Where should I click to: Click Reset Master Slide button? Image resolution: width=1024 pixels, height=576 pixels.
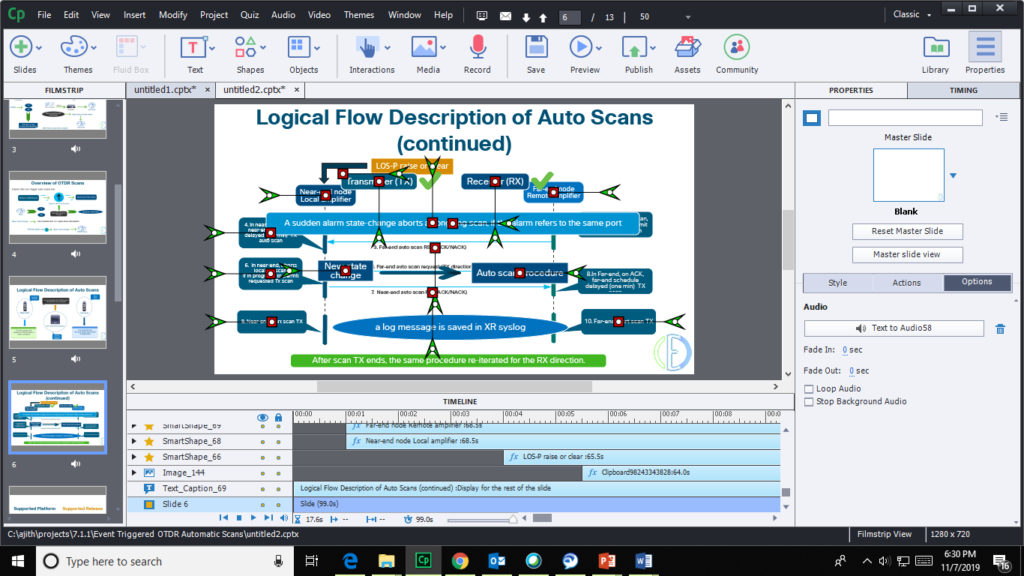tap(907, 231)
